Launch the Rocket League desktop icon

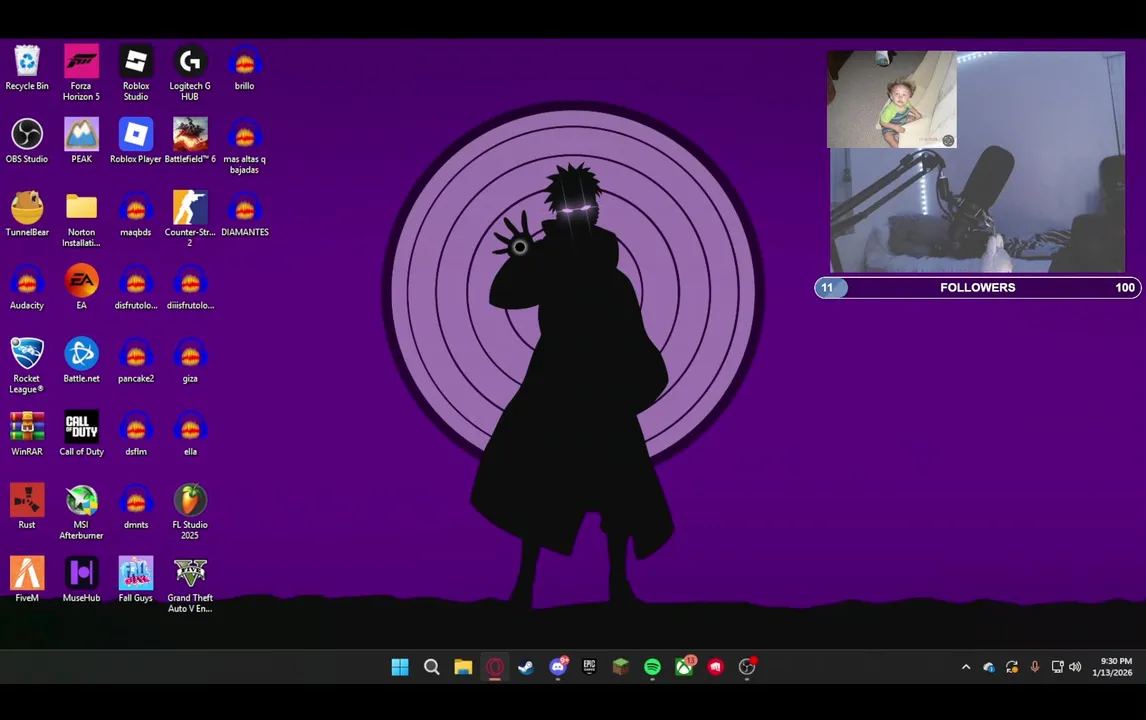[27, 365]
